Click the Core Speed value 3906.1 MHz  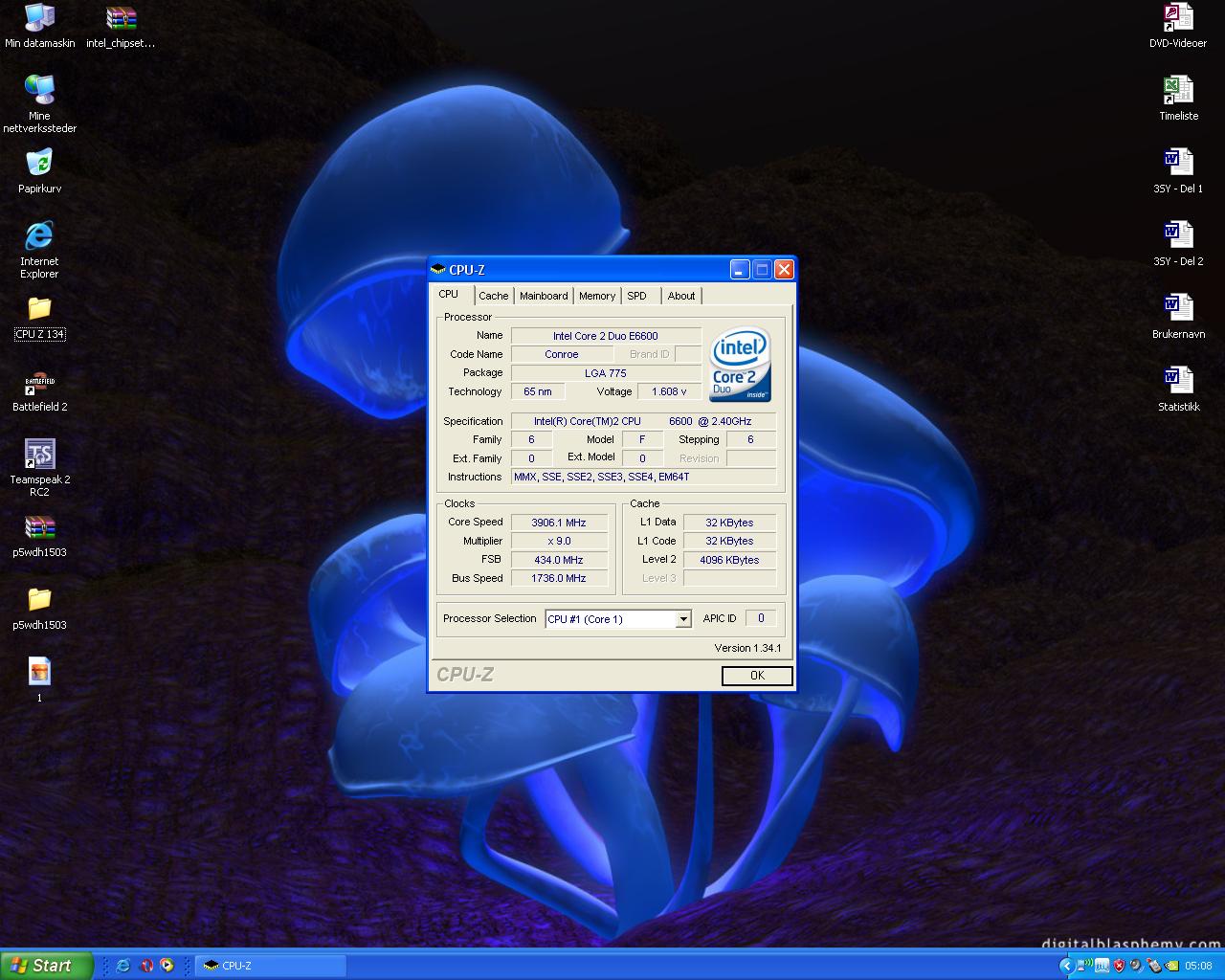coord(560,523)
